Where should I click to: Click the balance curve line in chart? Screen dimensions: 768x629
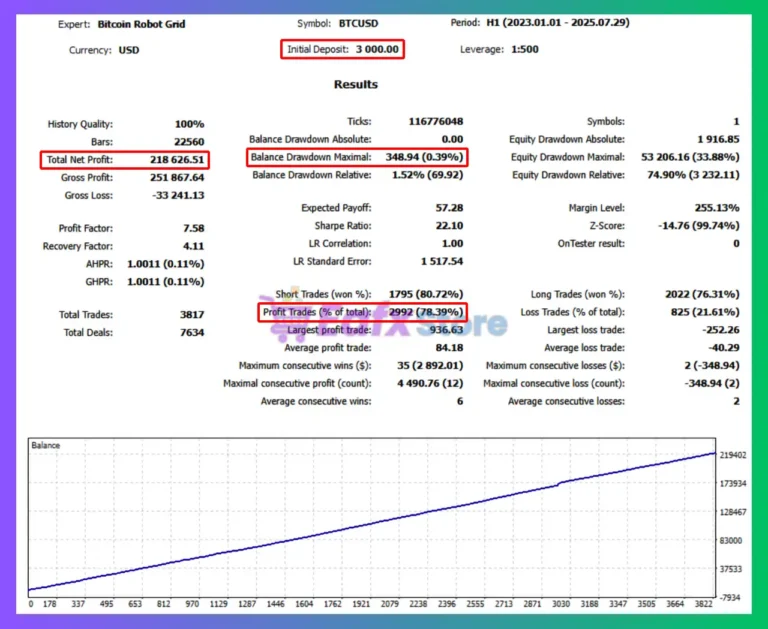point(372,522)
